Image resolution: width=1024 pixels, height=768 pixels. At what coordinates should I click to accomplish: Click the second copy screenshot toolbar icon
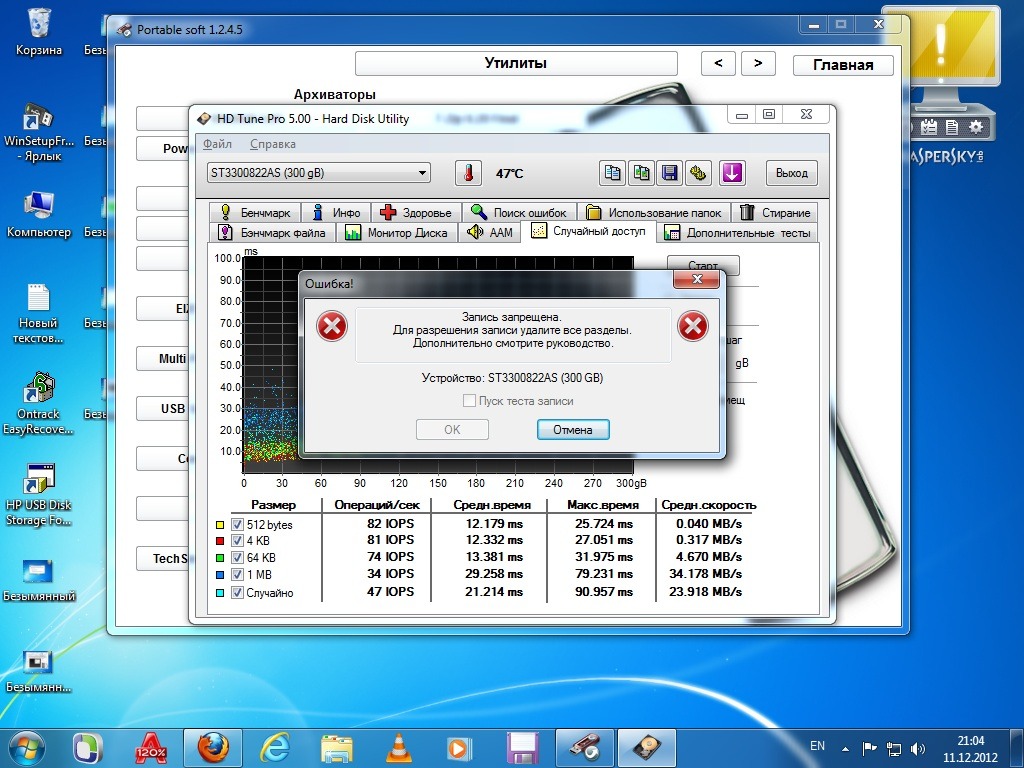coord(641,173)
